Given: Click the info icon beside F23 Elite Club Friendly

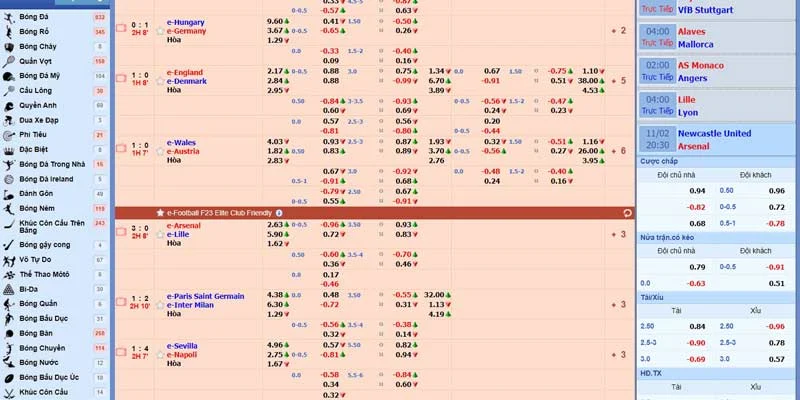Looking at the screenshot, I should coord(279,213).
